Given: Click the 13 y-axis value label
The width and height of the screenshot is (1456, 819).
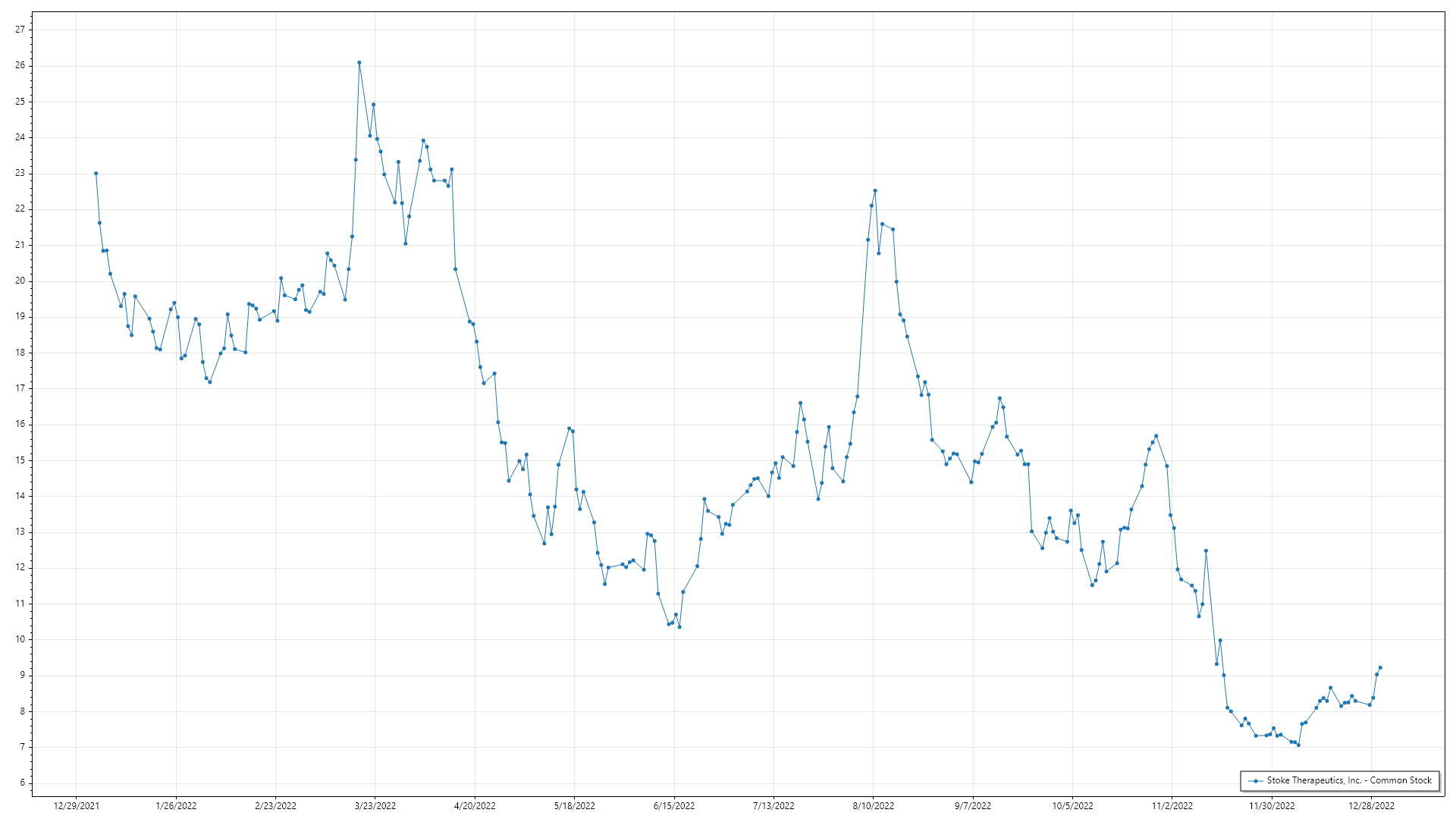Looking at the screenshot, I should (x=20, y=532).
